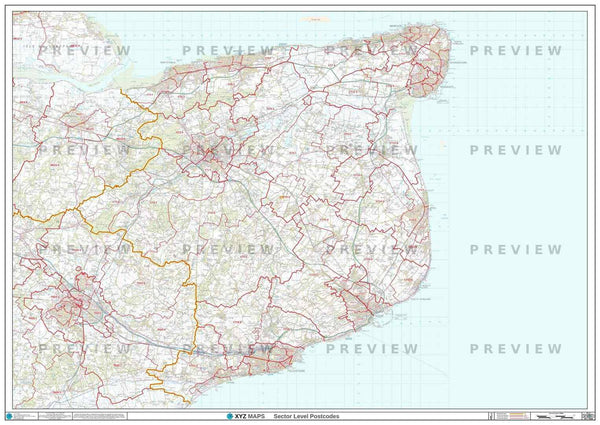Click the top-left PREVIEW watermark
Screen dimensions: 600x425
84,50
